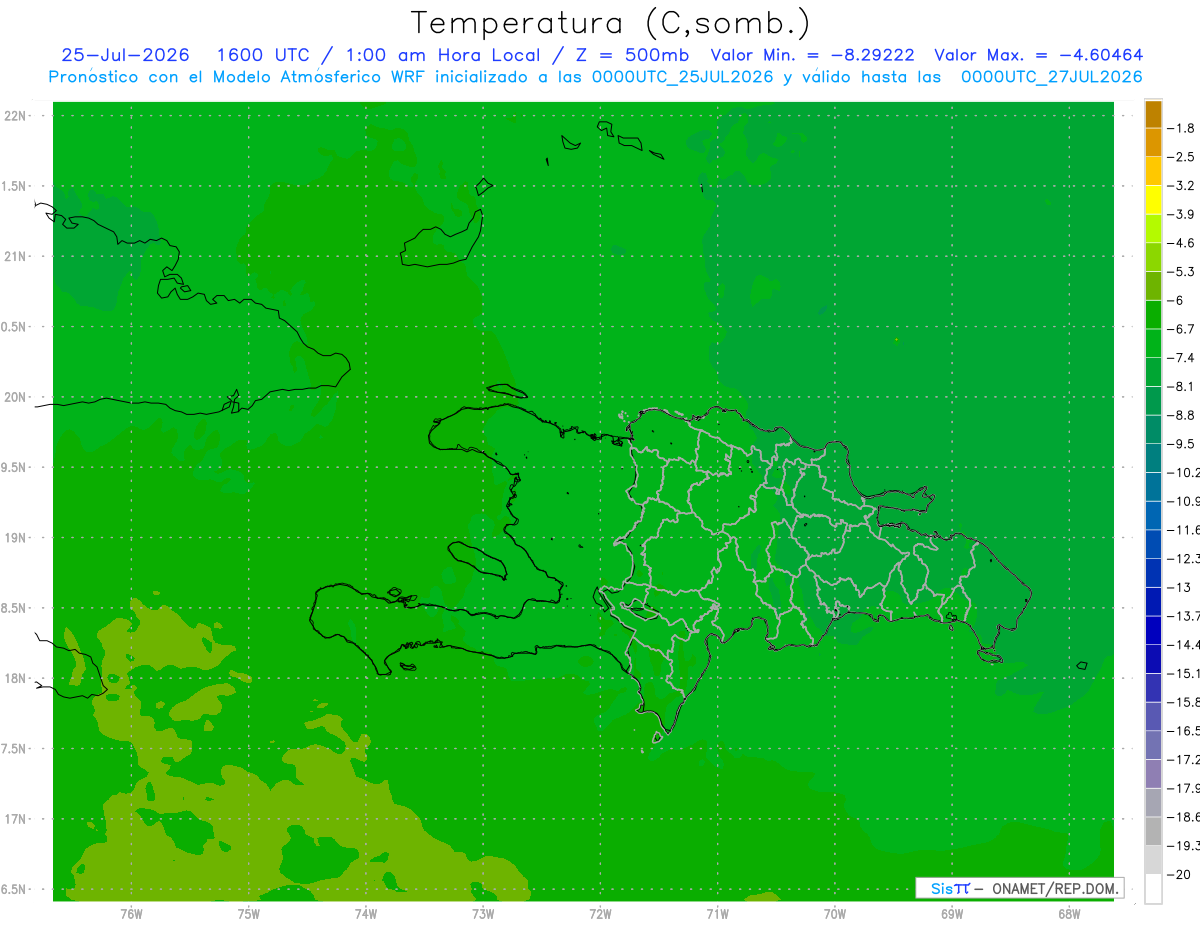Click the 'Temperatura (C,somb.)' title
The height and width of the screenshot is (927, 1200).
610,23
